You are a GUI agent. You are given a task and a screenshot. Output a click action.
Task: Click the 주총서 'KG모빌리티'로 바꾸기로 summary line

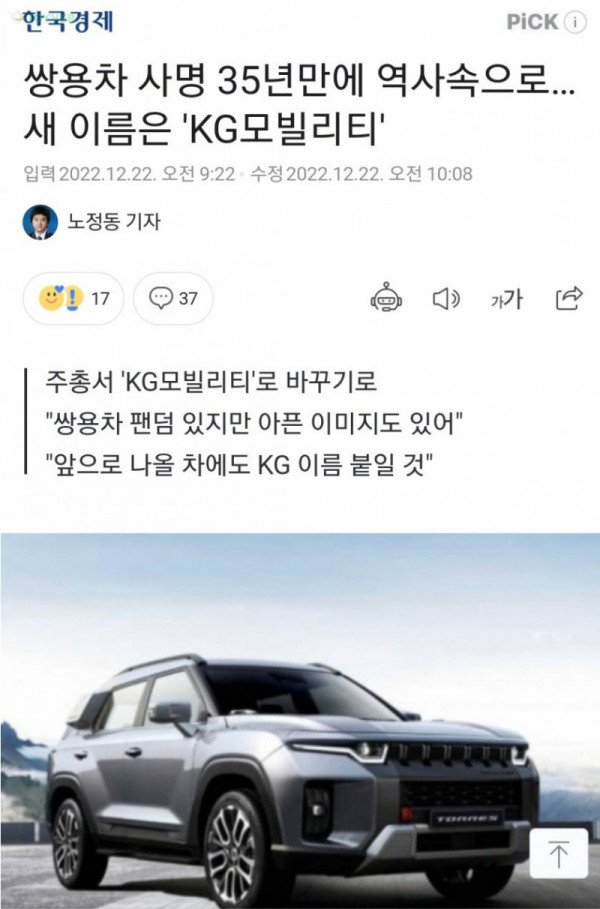[211, 383]
